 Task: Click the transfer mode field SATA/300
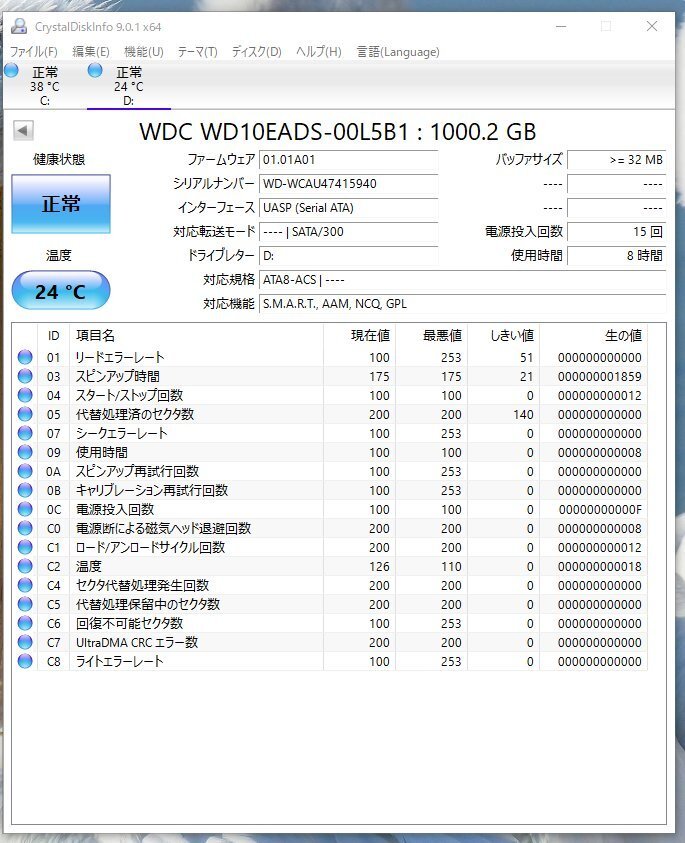coord(348,232)
